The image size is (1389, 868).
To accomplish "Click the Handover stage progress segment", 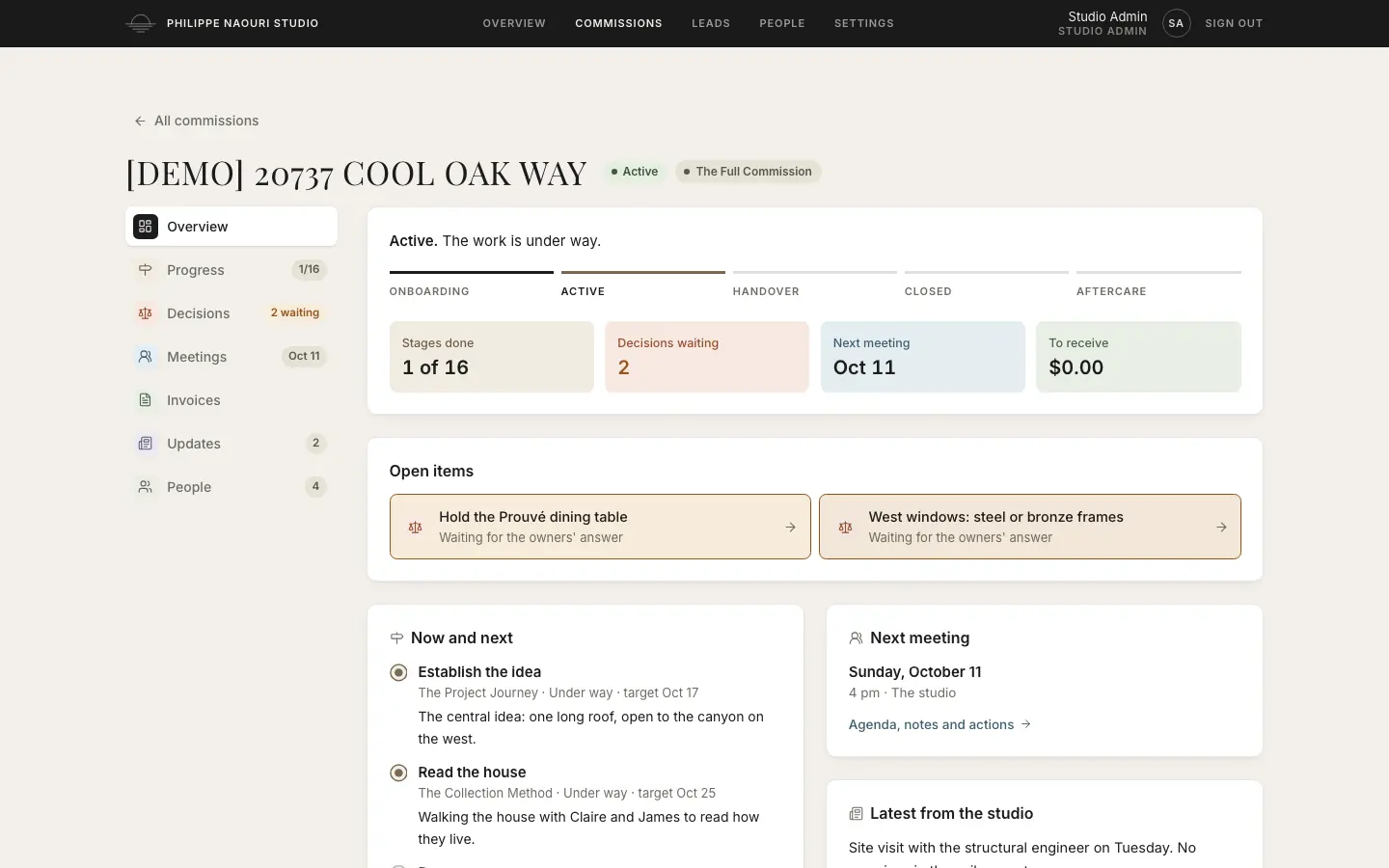I will coord(815,285).
